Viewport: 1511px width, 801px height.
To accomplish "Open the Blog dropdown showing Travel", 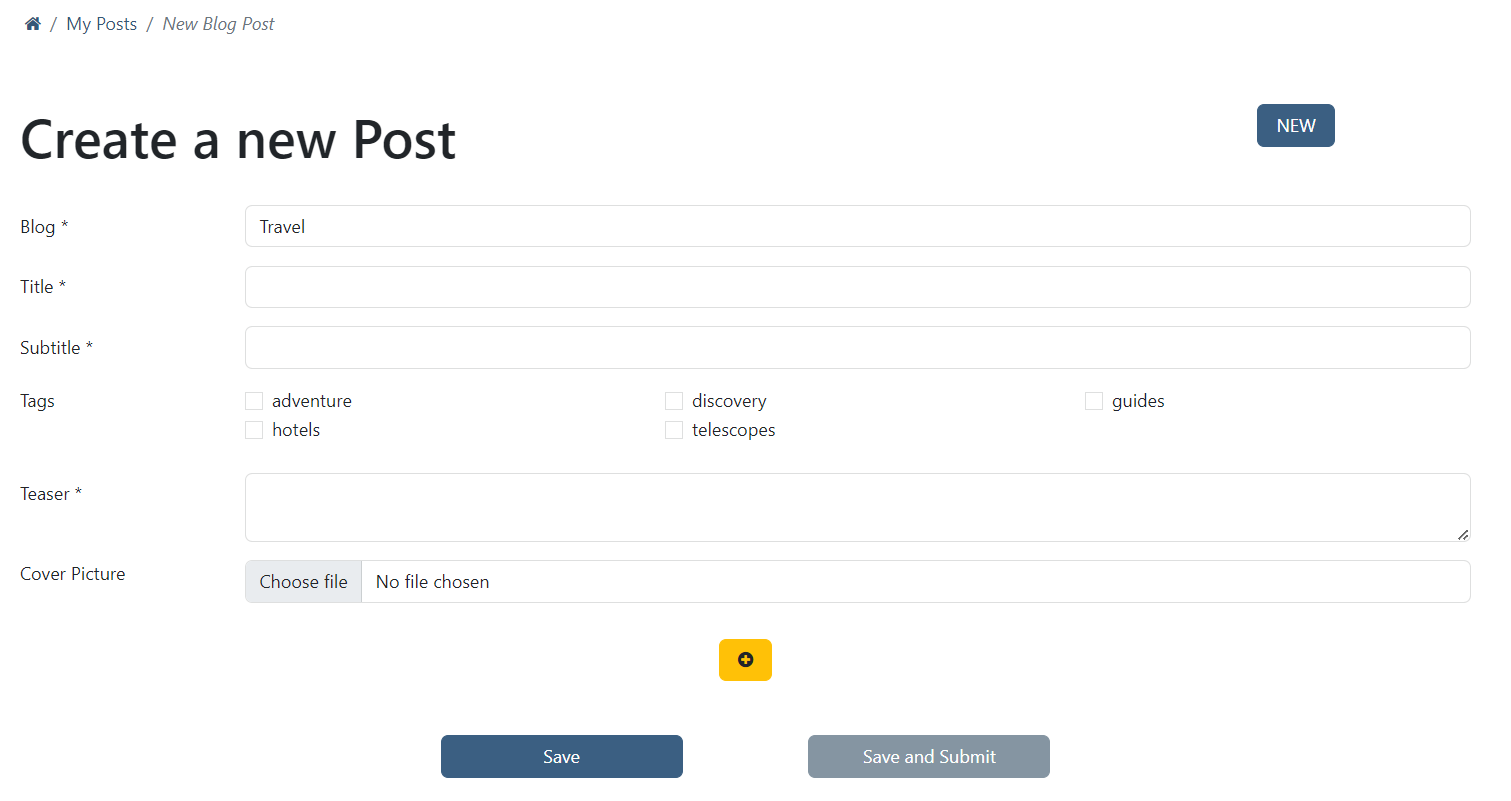I will (857, 226).
